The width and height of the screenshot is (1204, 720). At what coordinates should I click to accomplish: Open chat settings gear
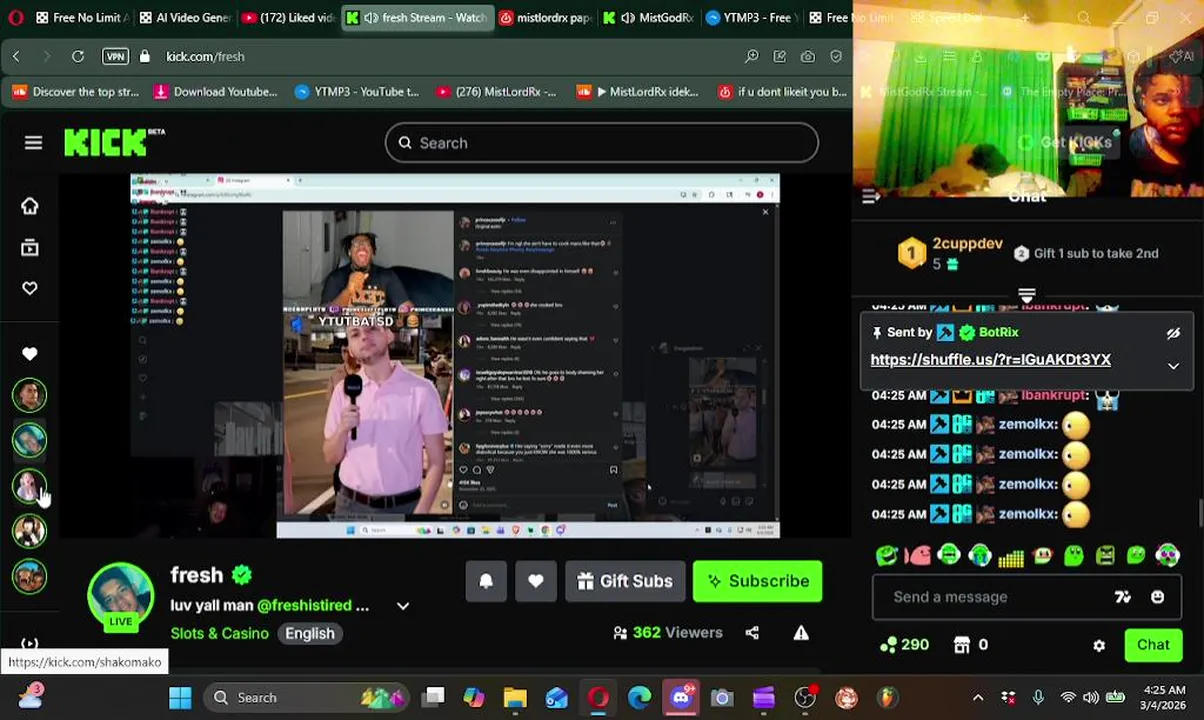coord(1099,646)
